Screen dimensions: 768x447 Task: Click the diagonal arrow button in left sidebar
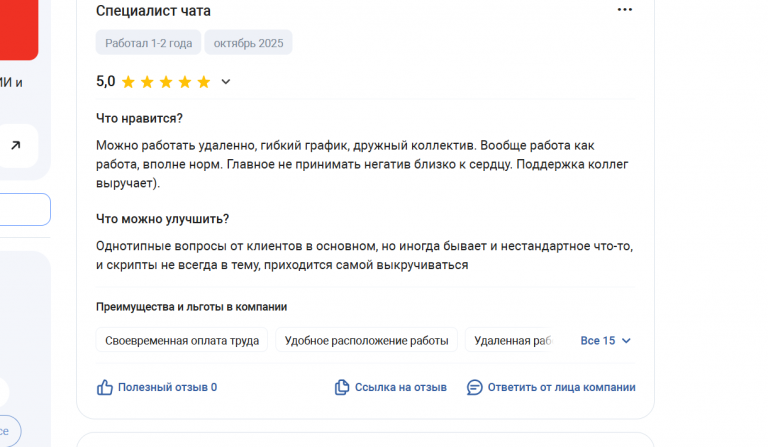pos(16,146)
